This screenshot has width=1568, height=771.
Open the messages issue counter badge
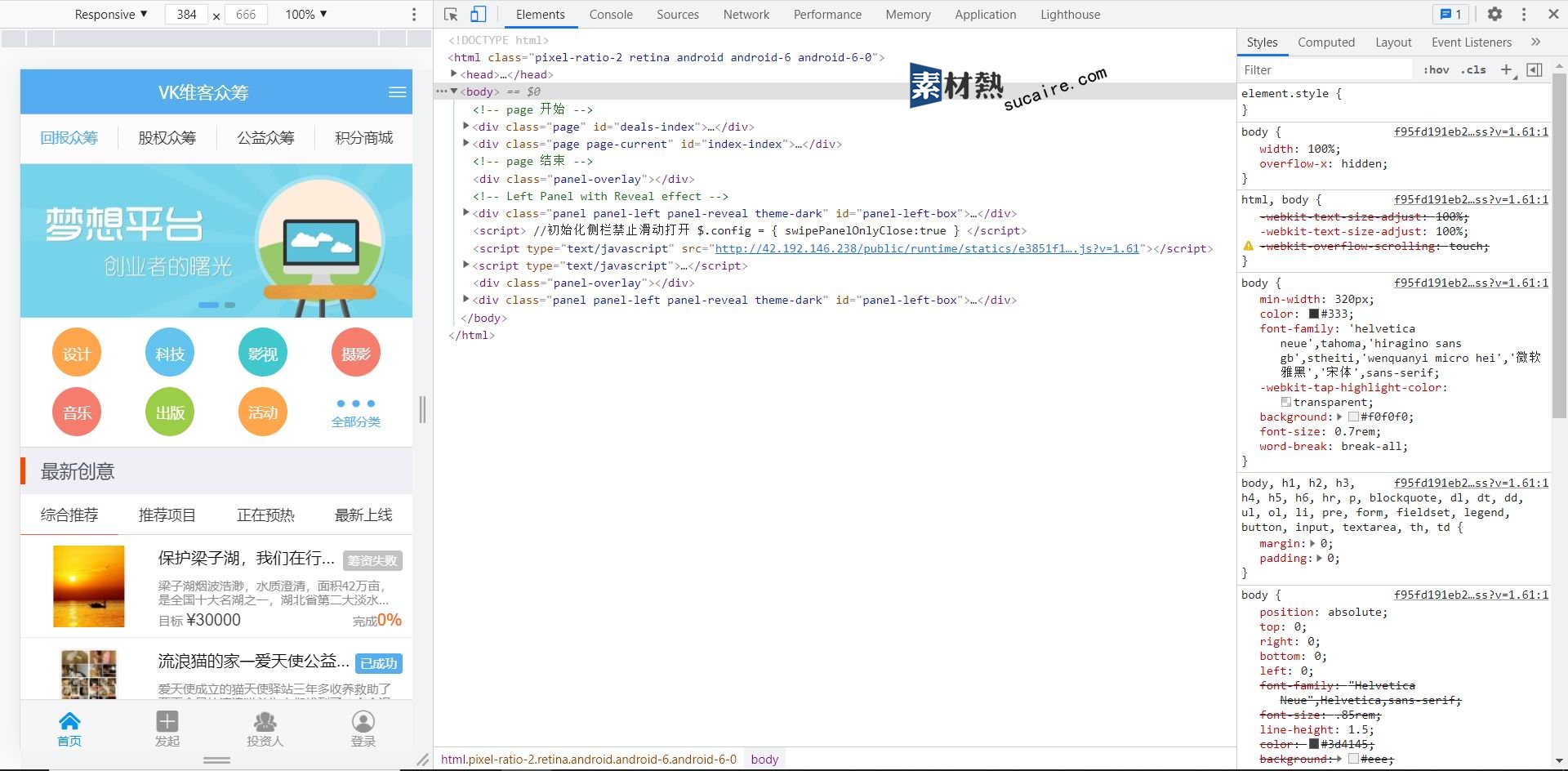click(1450, 14)
